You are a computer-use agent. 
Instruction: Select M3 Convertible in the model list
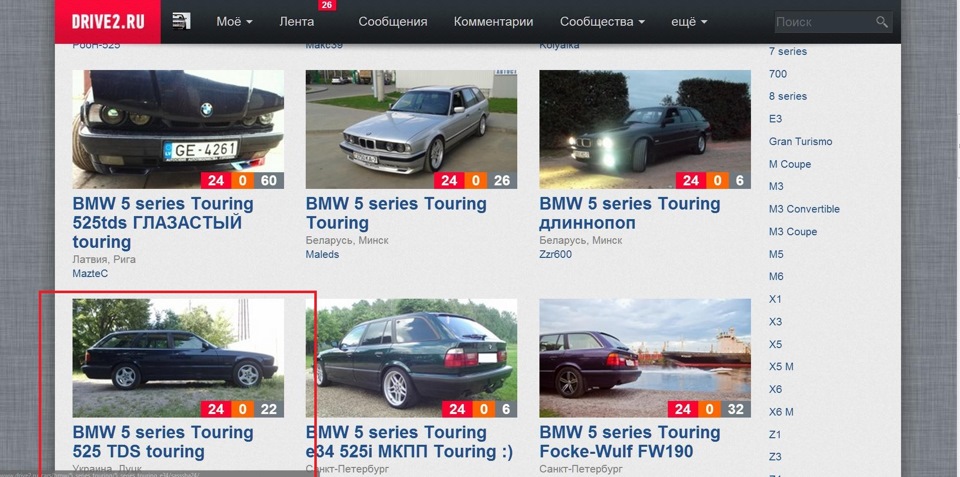click(x=804, y=209)
